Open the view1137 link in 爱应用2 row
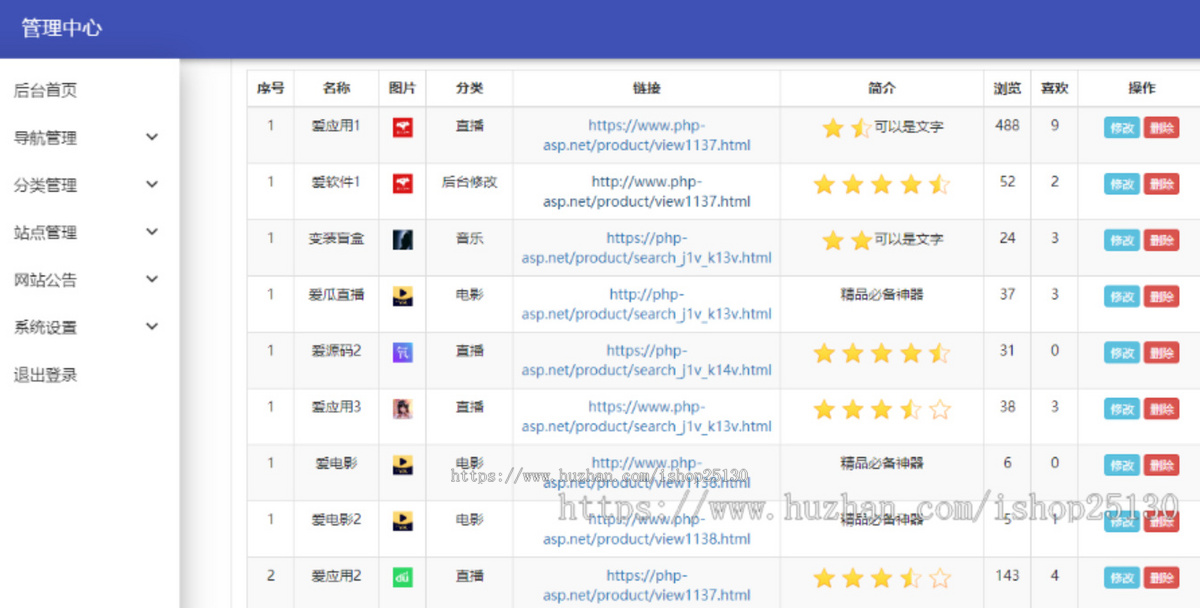 coord(647,585)
